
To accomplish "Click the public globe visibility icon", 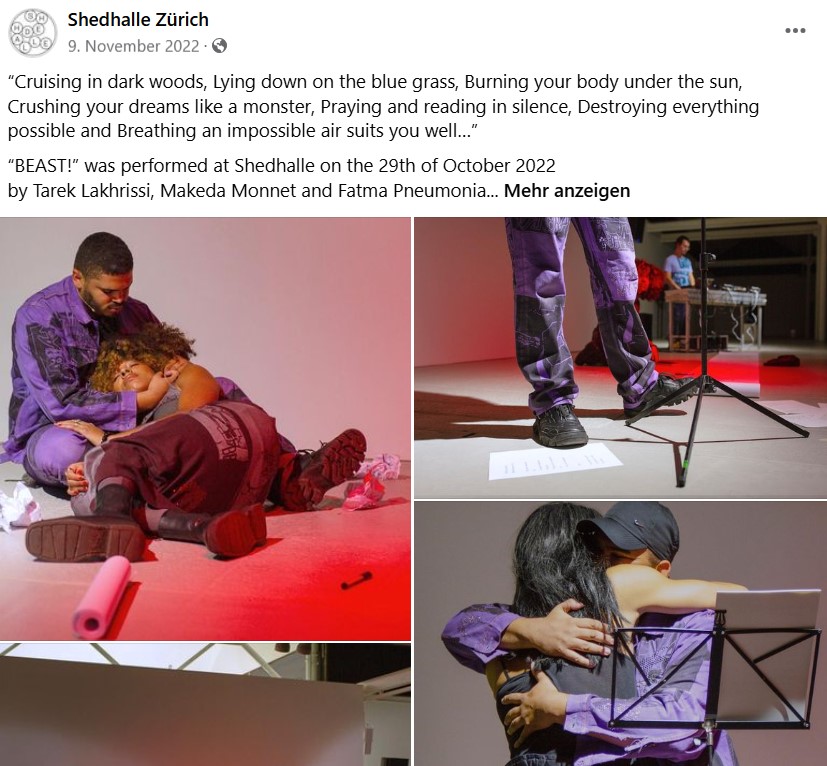I will (219, 46).
